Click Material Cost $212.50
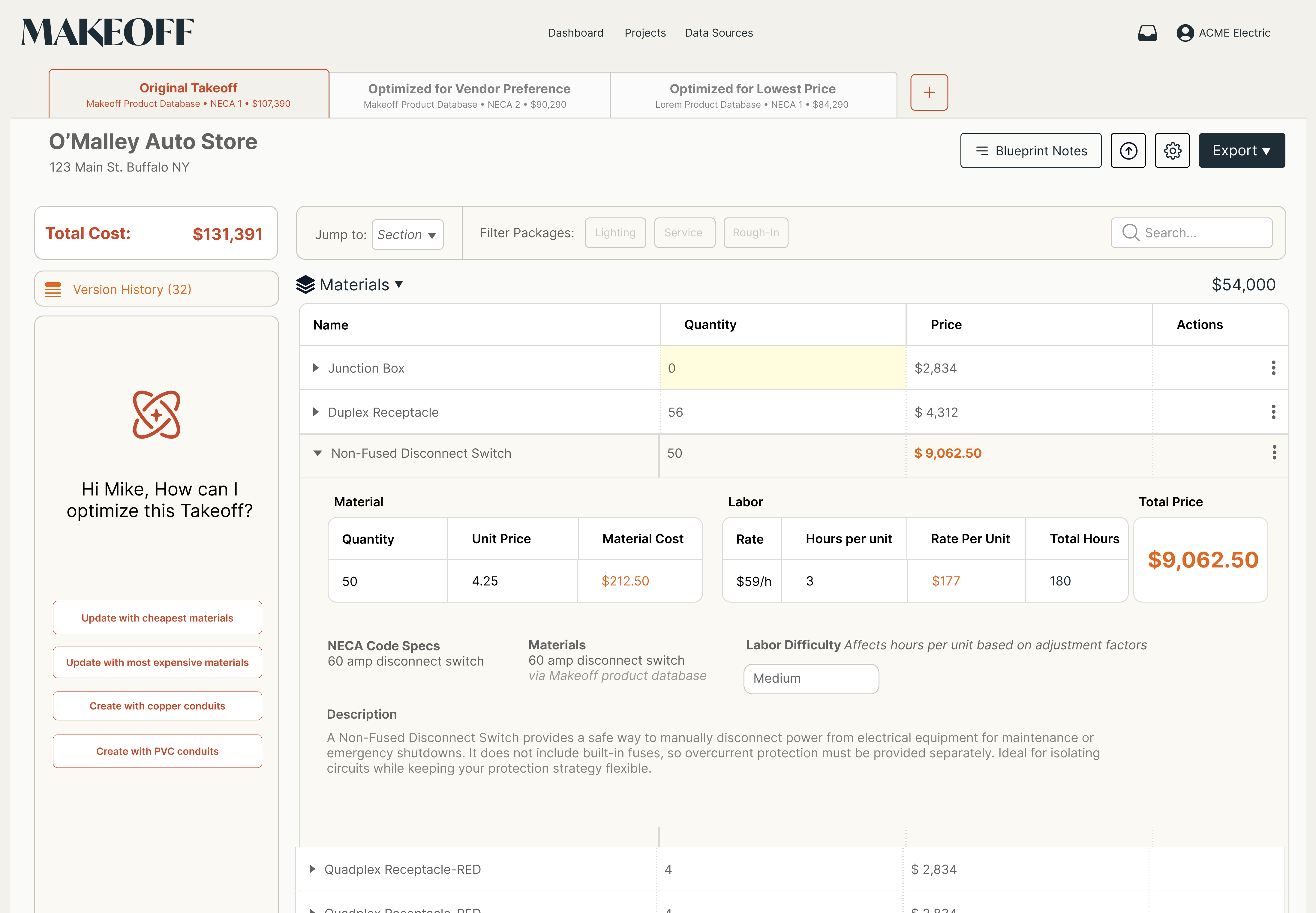Viewport: 1316px width, 913px height. [x=625, y=581]
